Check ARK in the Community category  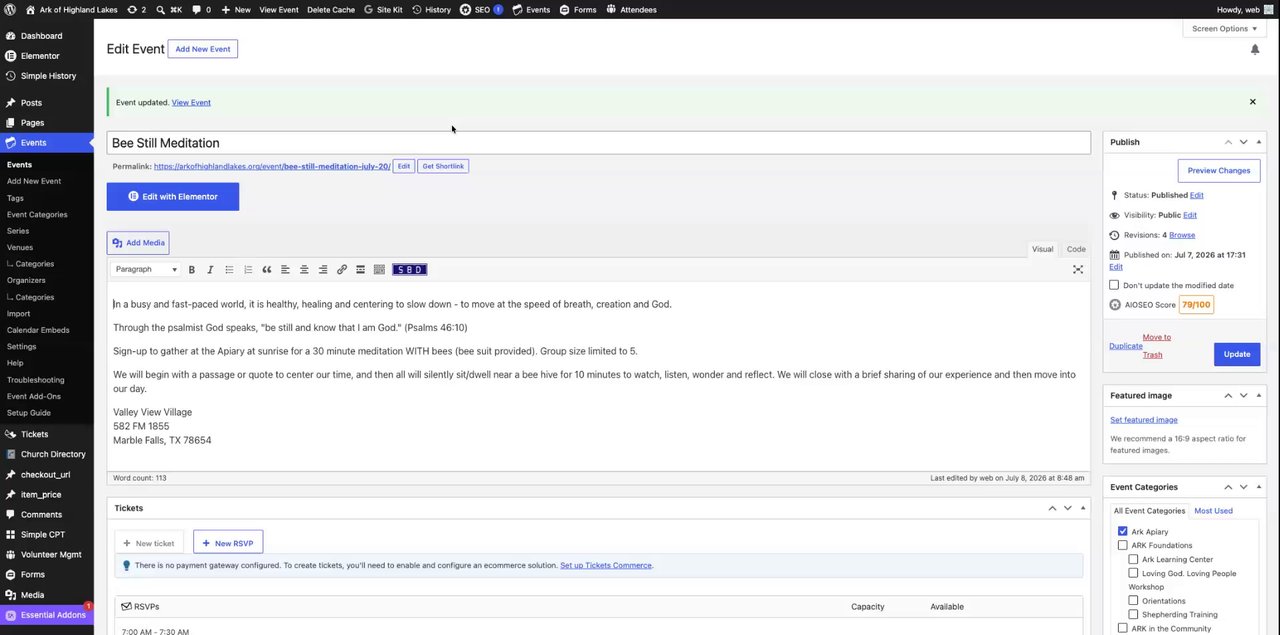point(1123,629)
